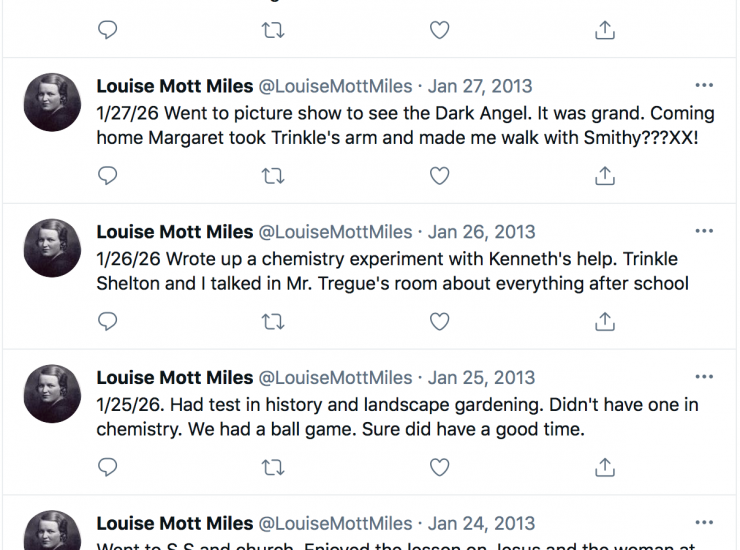Reply to the Jan 27, 2013 tweet

point(108,176)
